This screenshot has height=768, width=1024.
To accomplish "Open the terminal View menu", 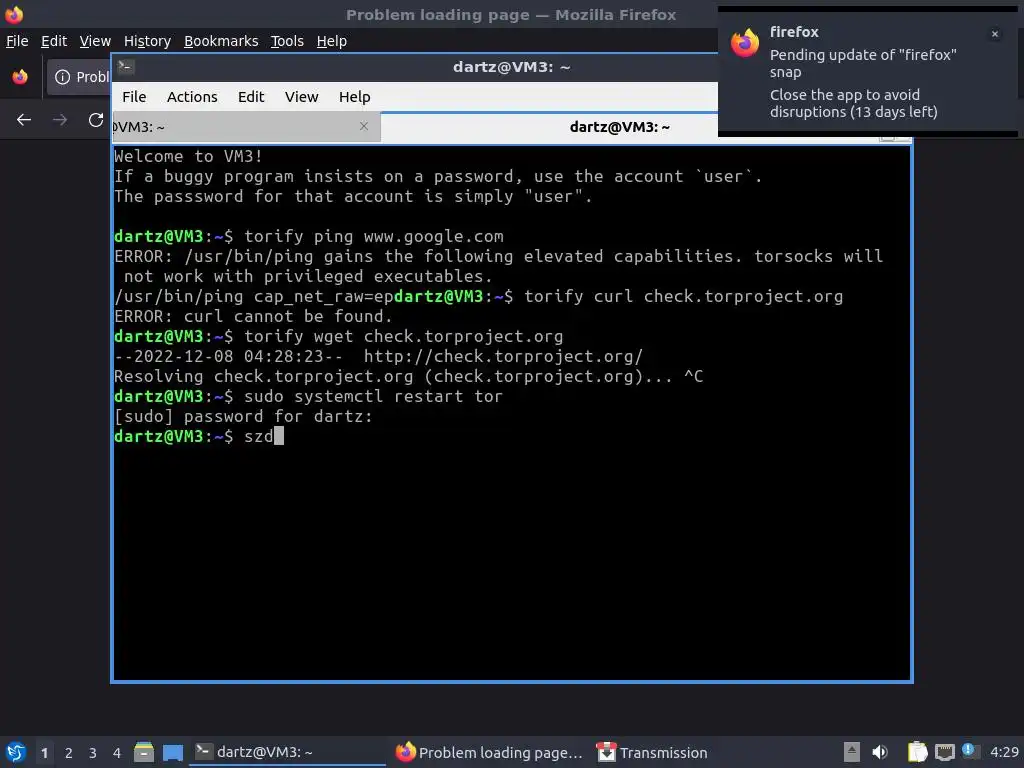I will pos(301,97).
